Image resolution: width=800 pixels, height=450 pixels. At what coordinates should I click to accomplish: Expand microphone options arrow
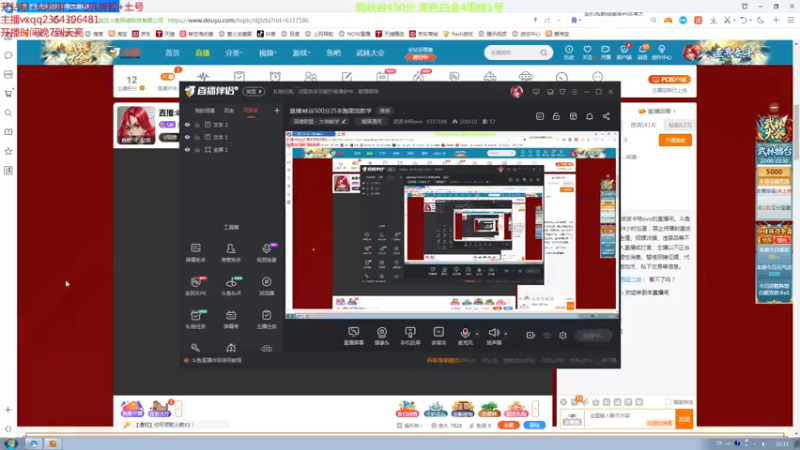click(x=477, y=334)
